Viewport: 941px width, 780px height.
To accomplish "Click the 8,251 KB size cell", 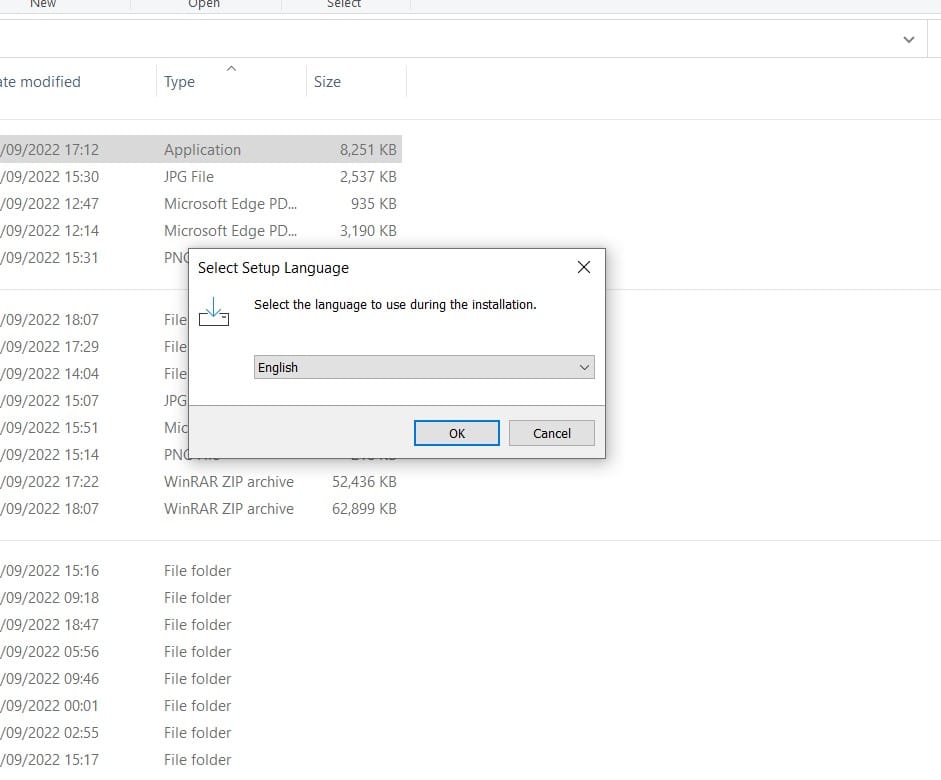I will (368, 149).
